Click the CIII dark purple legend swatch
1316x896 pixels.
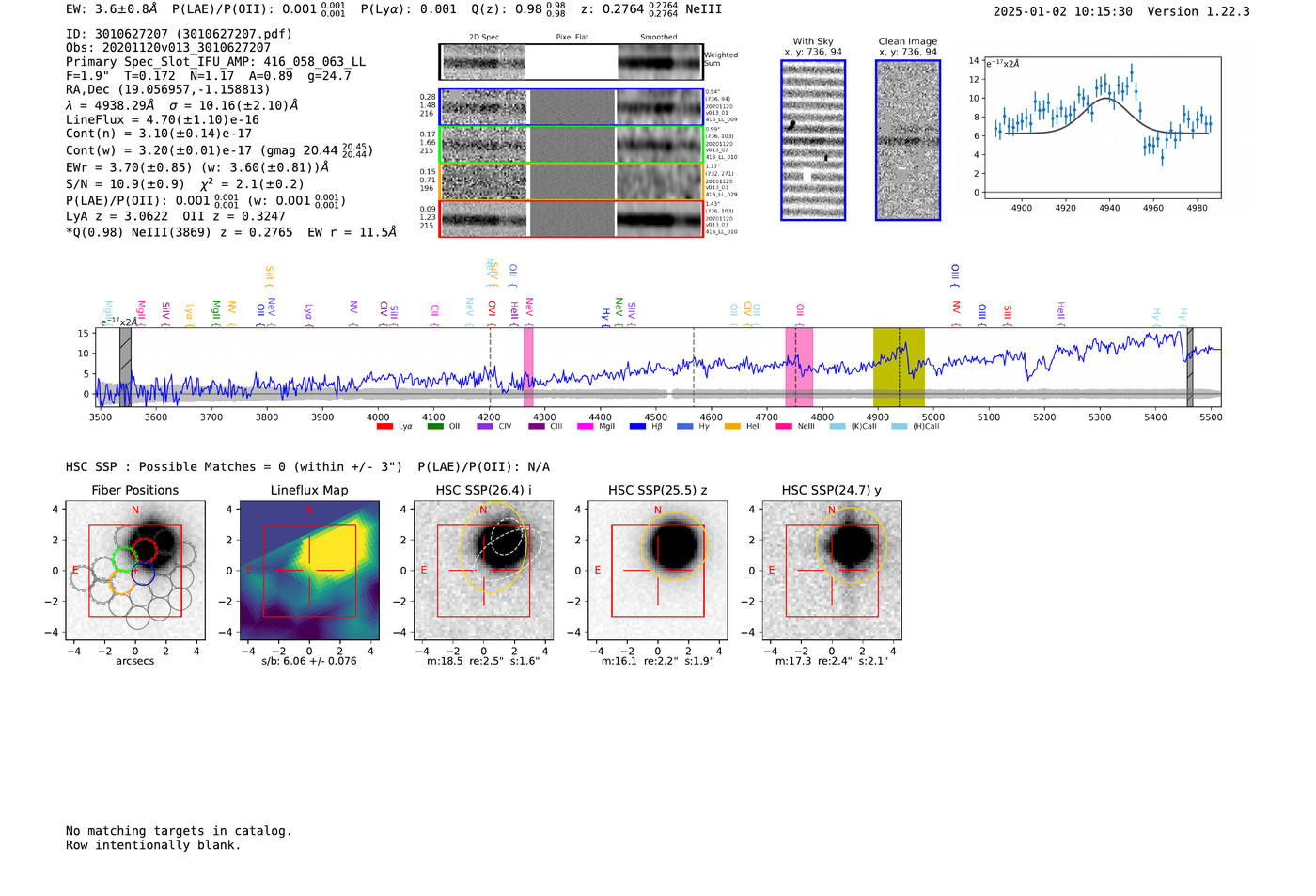point(536,427)
